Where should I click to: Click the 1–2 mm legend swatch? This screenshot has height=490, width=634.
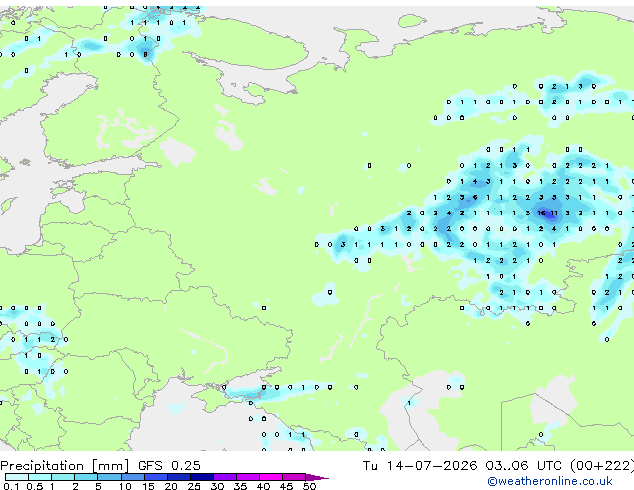(x=63, y=477)
